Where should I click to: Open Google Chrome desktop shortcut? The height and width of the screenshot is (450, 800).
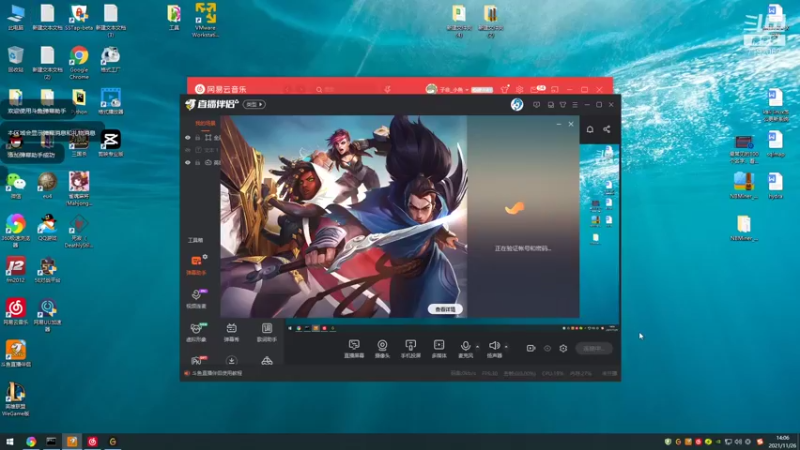tap(79, 63)
